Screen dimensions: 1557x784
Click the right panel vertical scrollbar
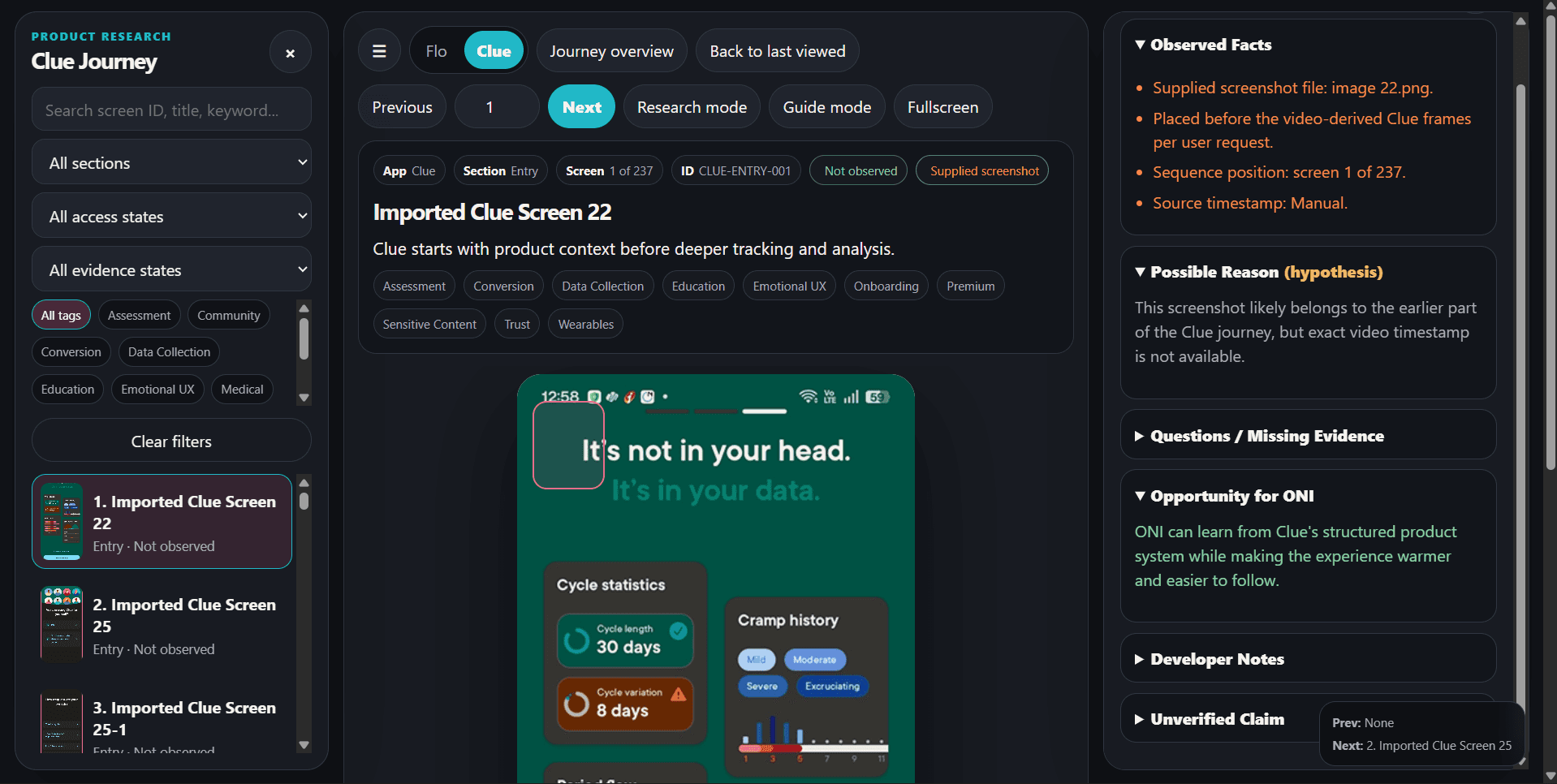click(1520, 390)
